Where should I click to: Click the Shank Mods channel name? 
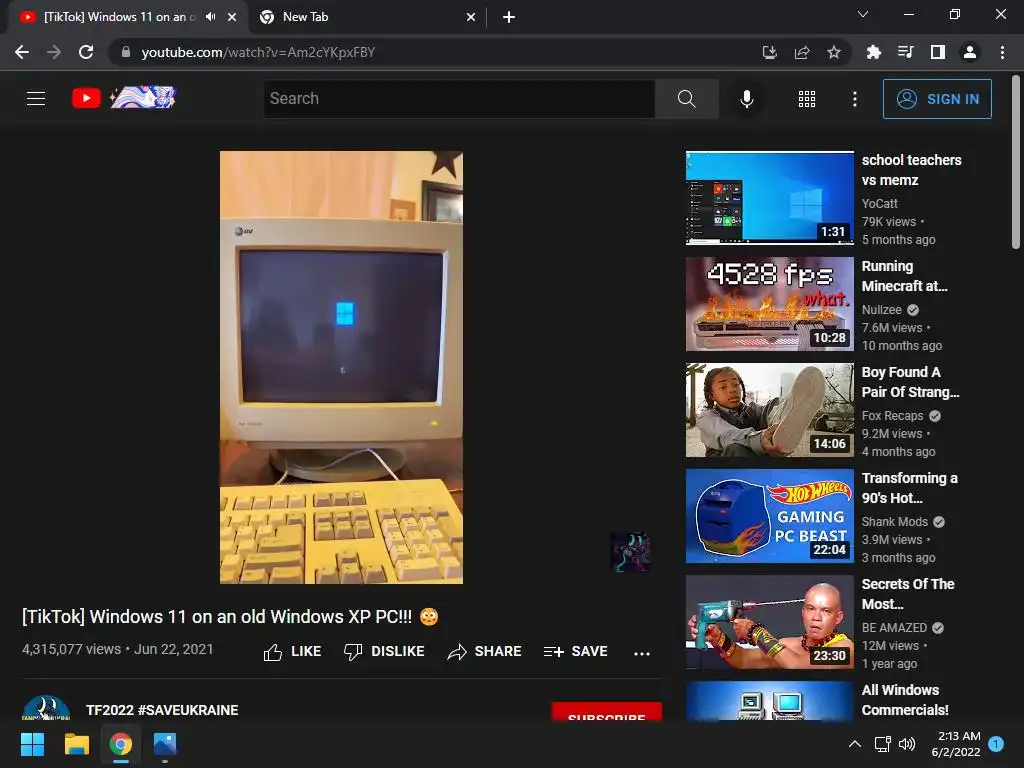(x=894, y=522)
